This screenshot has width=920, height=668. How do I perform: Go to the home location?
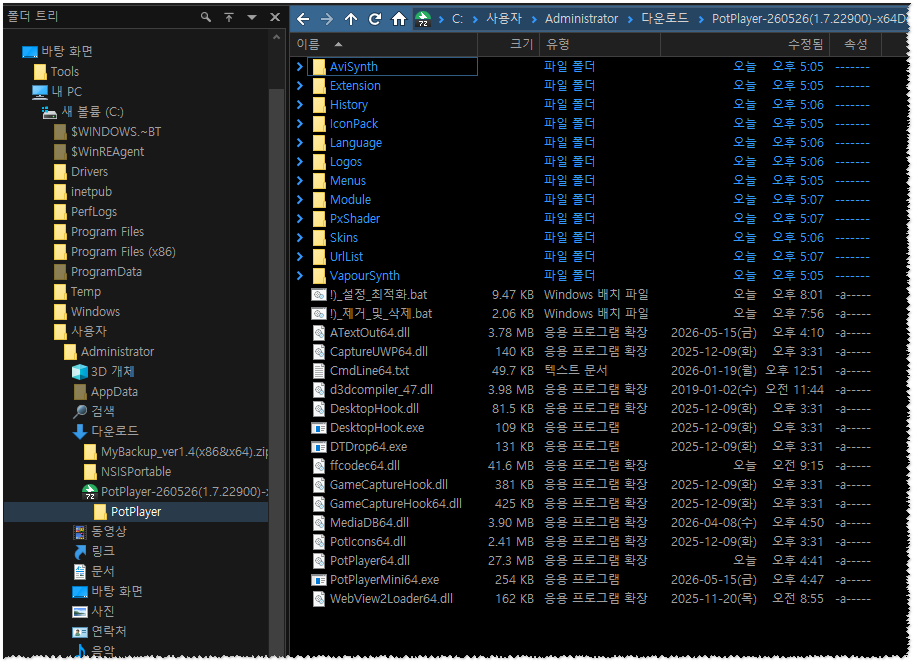tap(399, 19)
